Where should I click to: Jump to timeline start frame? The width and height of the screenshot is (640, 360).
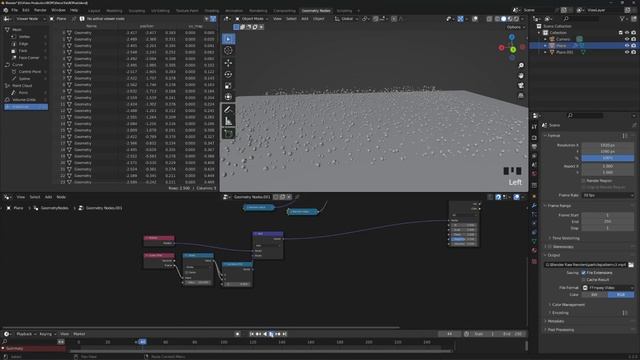coord(252,334)
